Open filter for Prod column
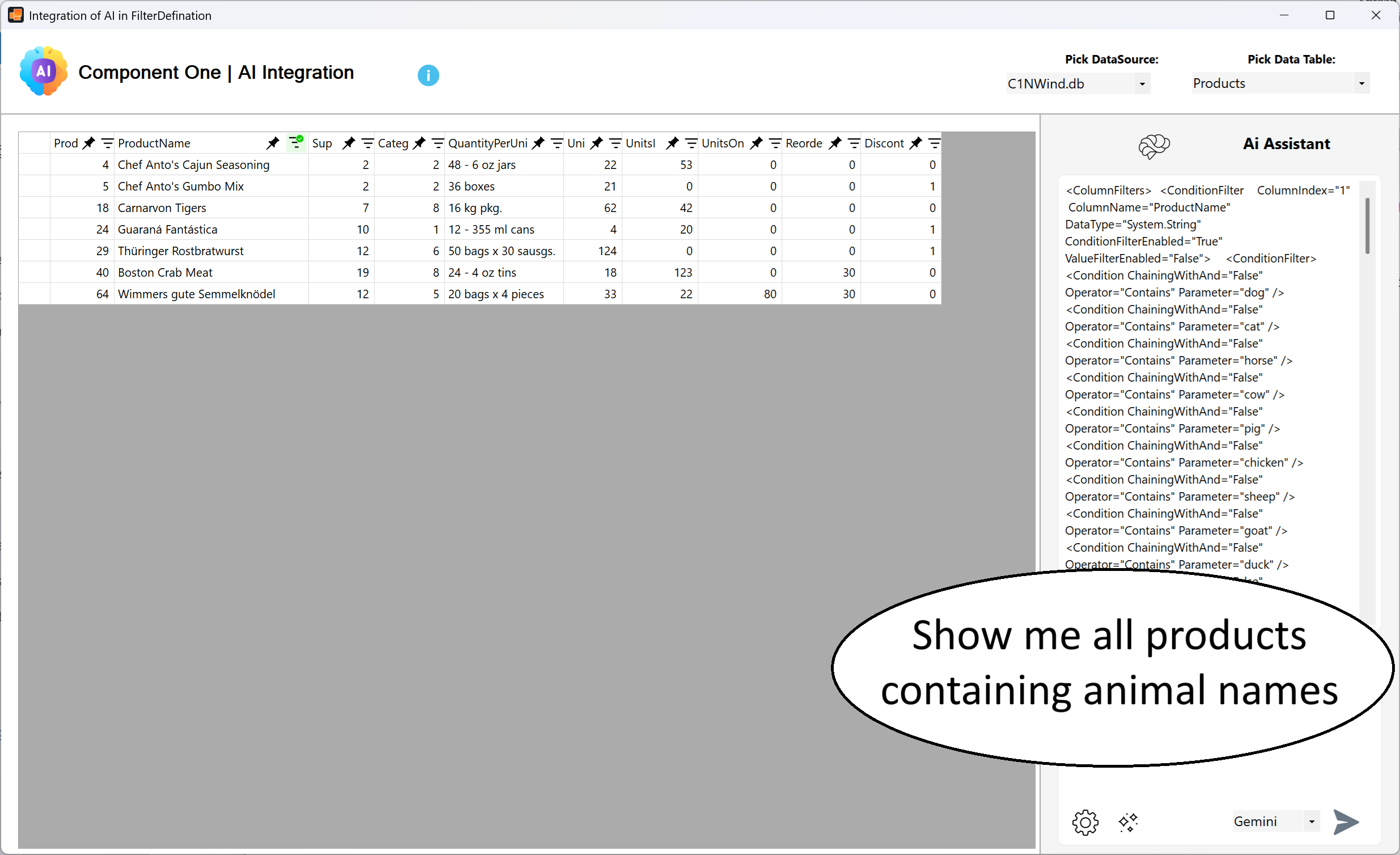This screenshot has width=1400, height=855. [107, 143]
